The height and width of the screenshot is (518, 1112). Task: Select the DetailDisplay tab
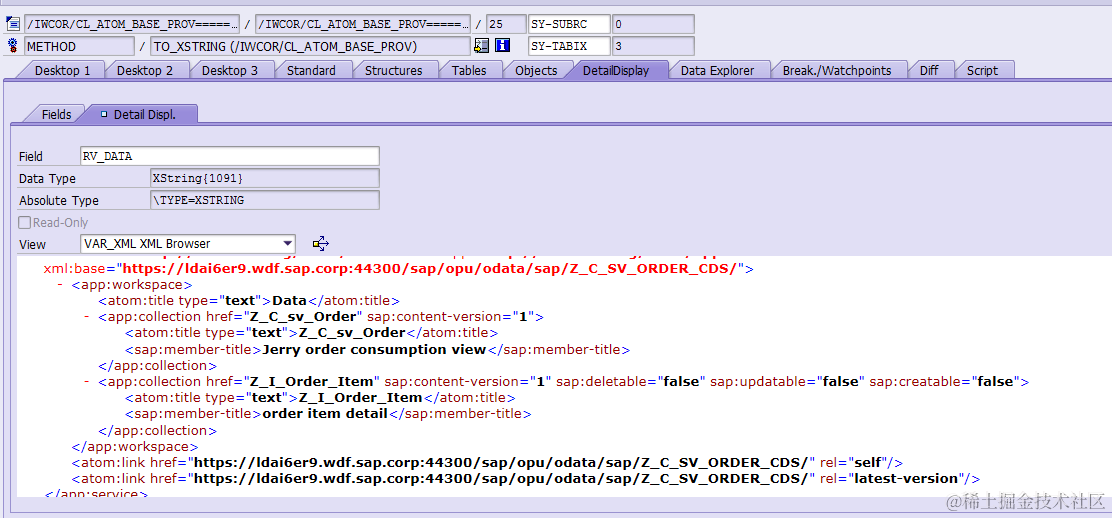pyautogui.click(x=616, y=70)
